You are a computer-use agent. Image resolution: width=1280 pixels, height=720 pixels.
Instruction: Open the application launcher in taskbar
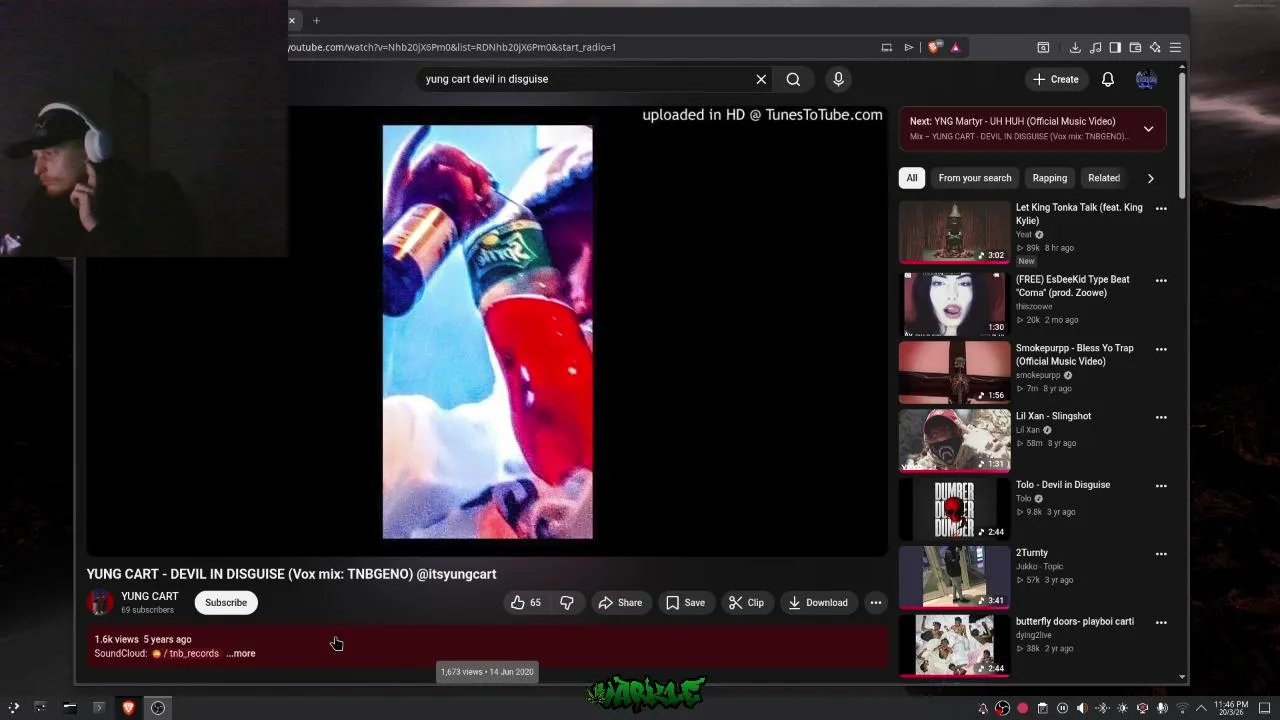tap(13, 708)
